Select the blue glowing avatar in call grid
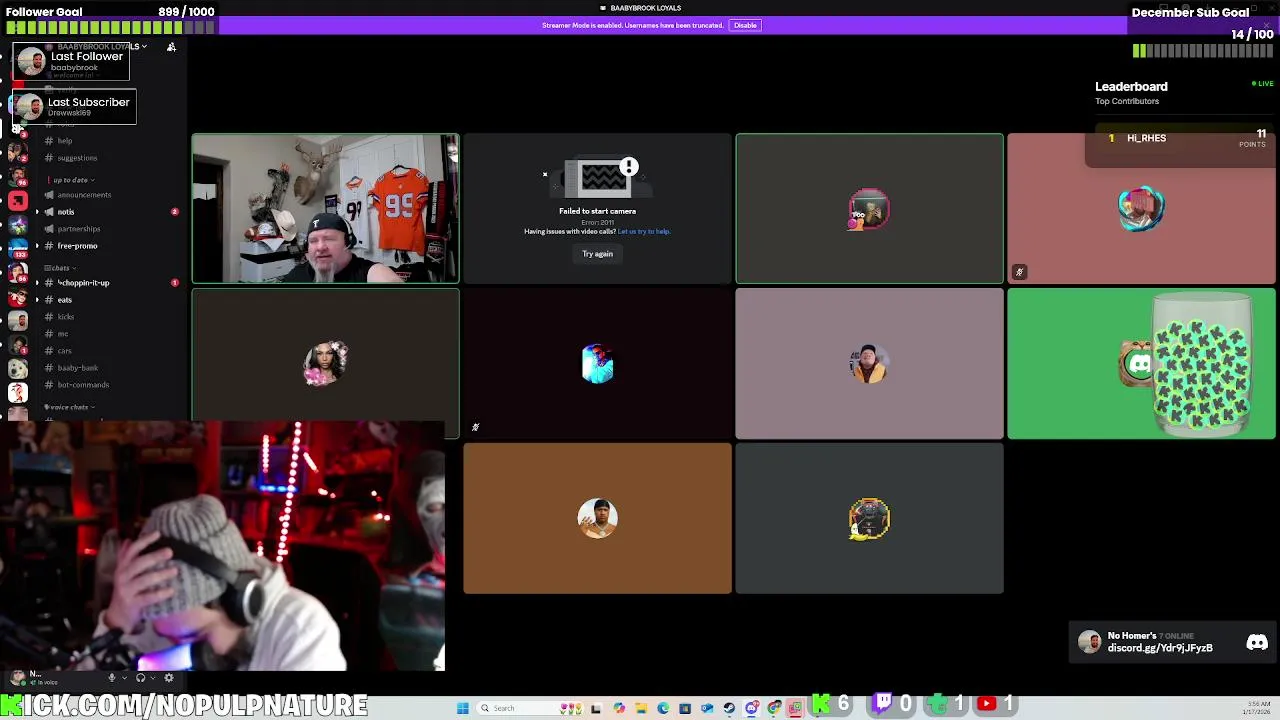 pyautogui.click(x=597, y=364)
